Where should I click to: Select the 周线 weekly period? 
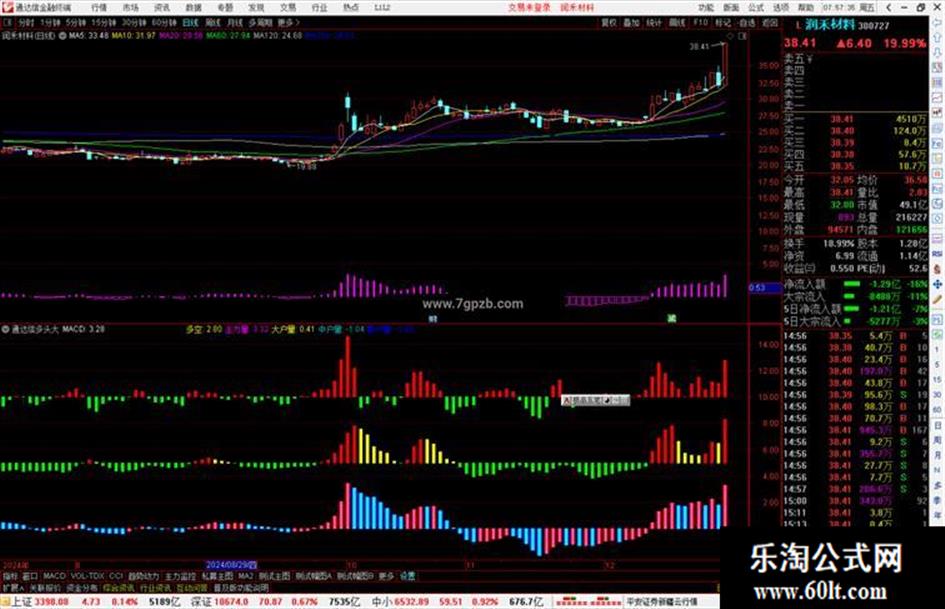213,23
